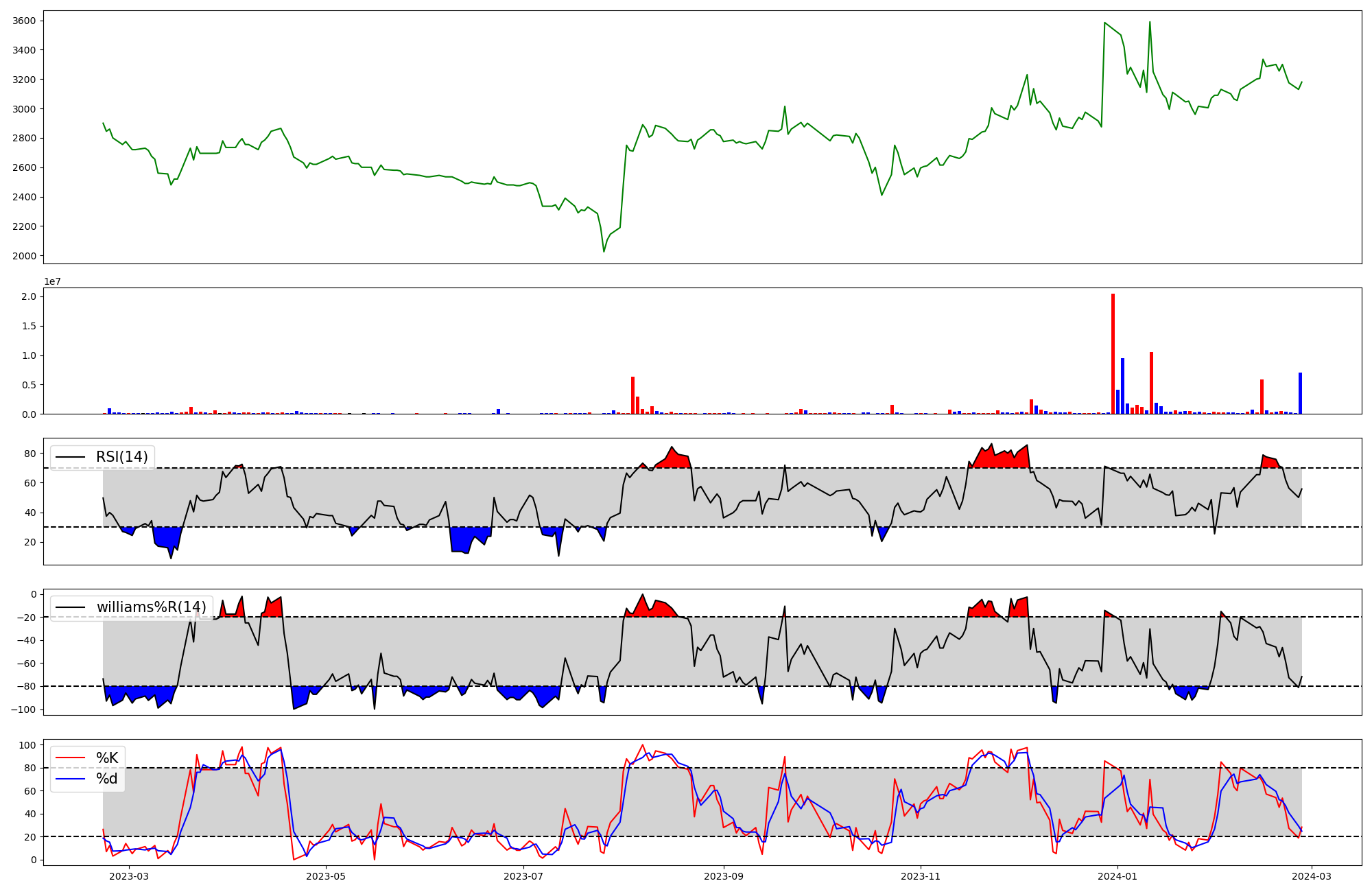
Task: Select the 2023-11 date axis label
Action: (920, 876)
